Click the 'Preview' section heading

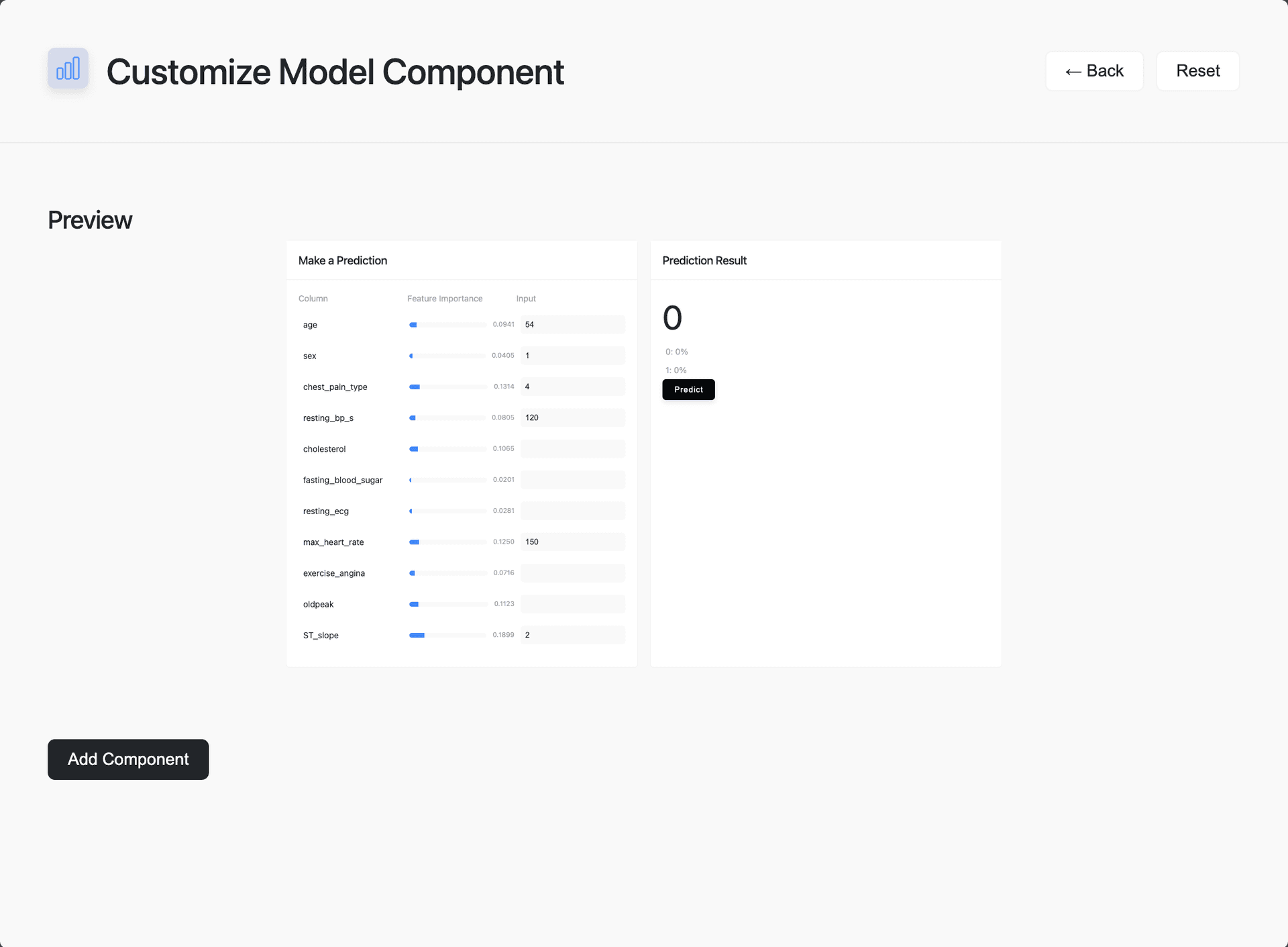click(x=90, y=220)
